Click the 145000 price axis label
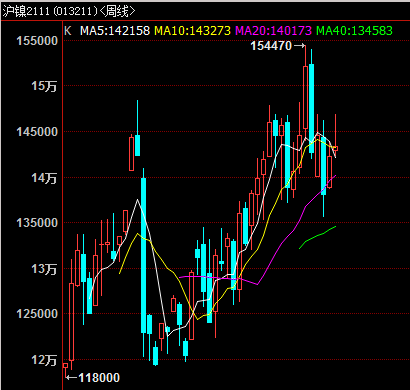410x390 pixels. pyautogui.click(x=37, y=132)
